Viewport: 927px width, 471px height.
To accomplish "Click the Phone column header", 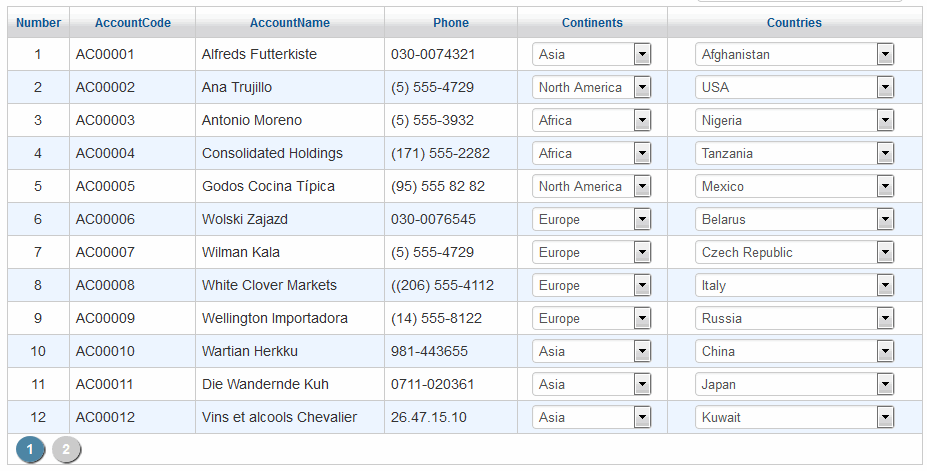I will pyautogui.click(x=450, y=23).
